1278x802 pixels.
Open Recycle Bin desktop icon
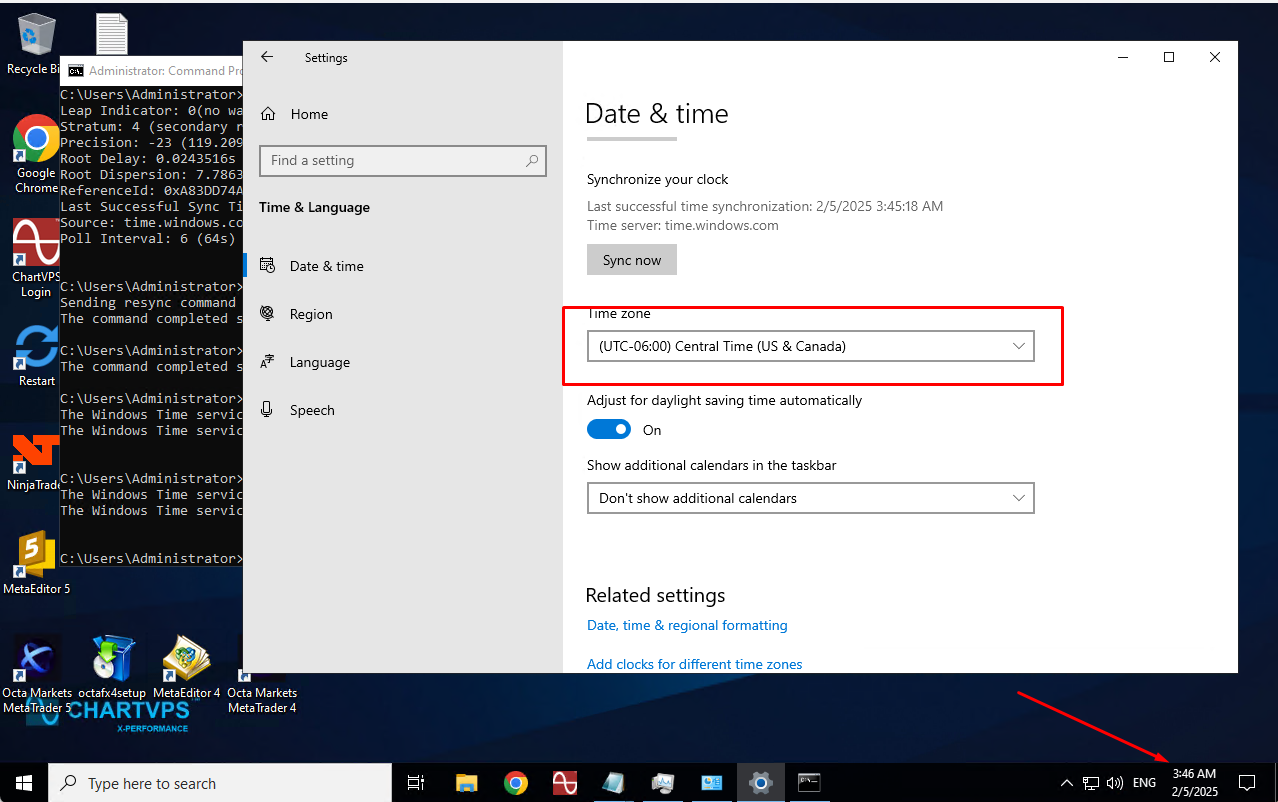pyautogui.click(x=36, y=44)
